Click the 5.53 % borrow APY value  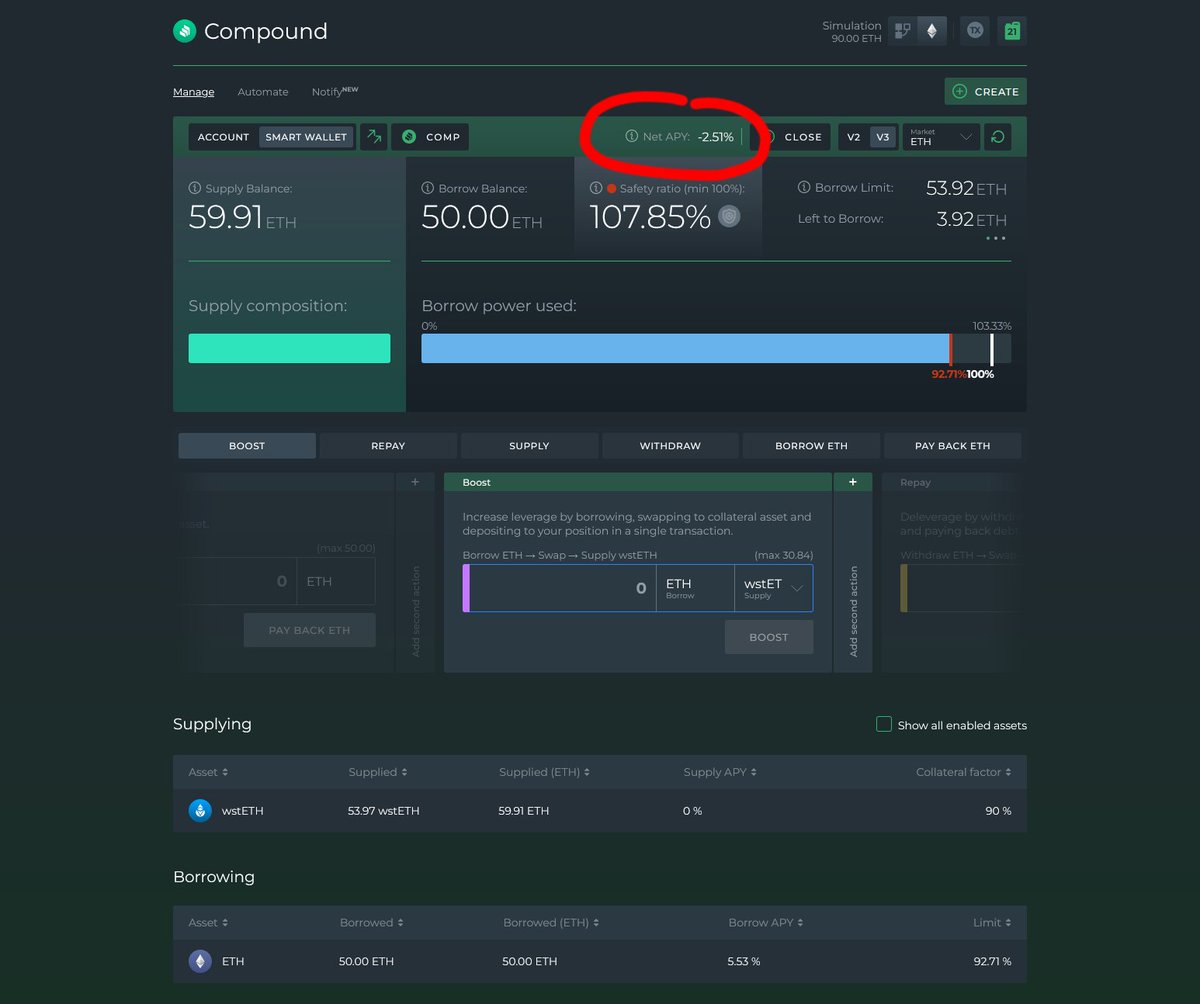[744, 961]
